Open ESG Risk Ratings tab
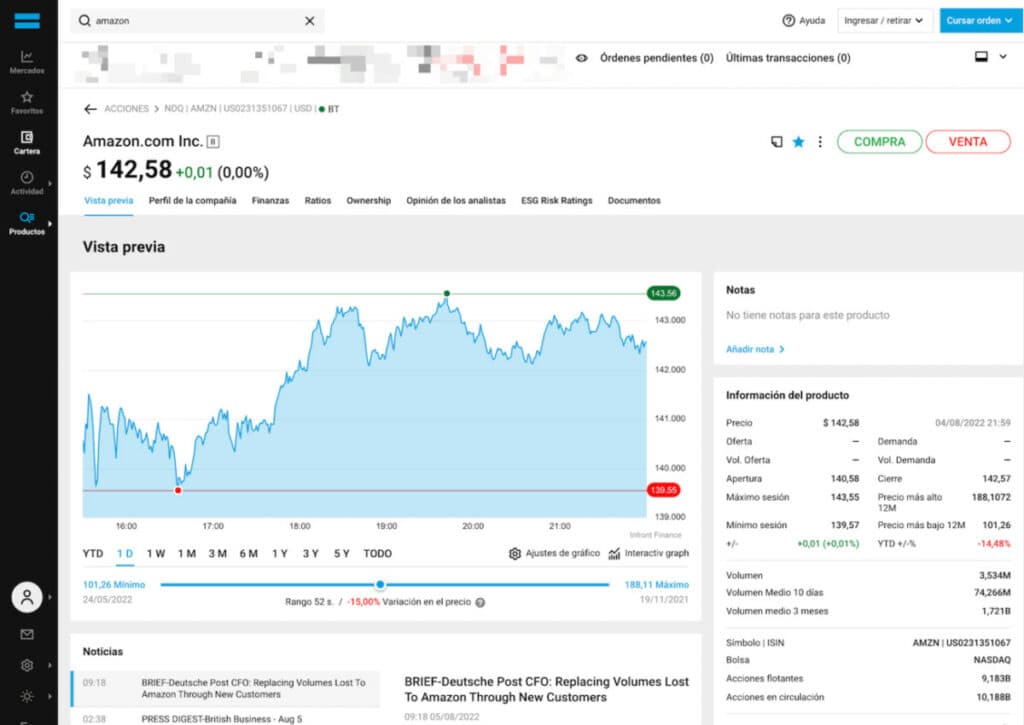This screenshot has width=1024, height=725. tap(556, 201)
